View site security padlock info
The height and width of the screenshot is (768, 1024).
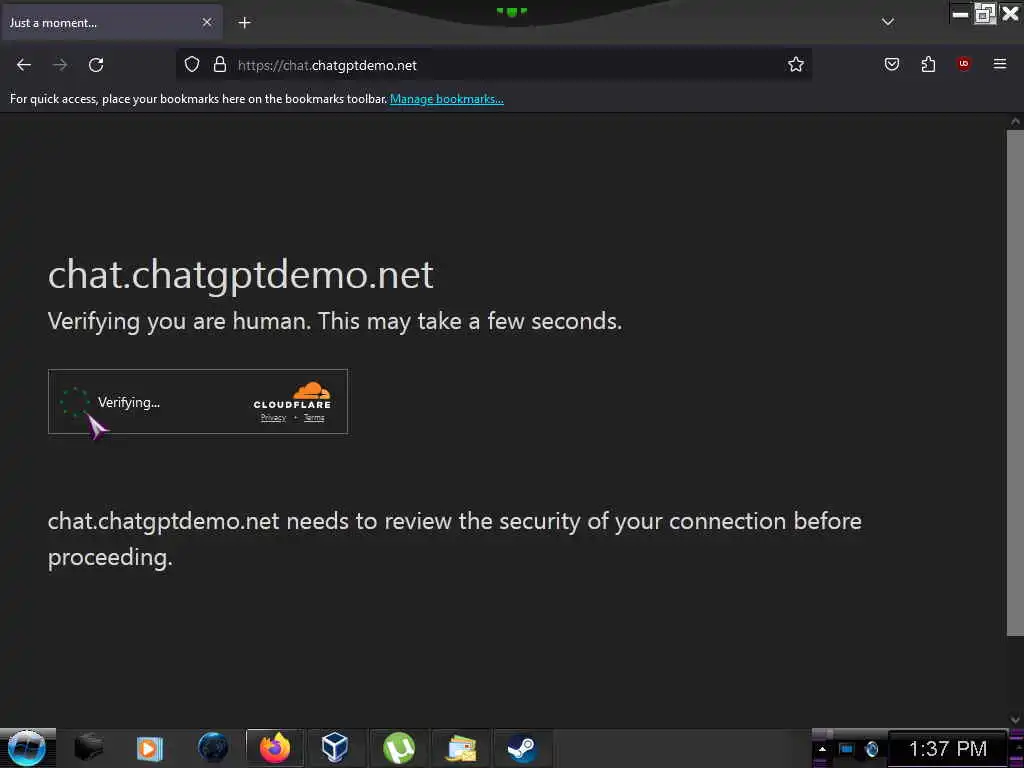point(220,65)
